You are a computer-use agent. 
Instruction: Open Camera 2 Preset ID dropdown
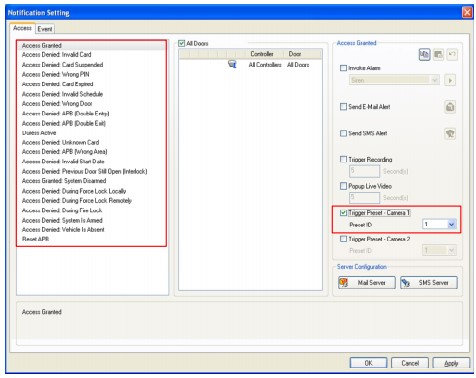tap(451, 250)
